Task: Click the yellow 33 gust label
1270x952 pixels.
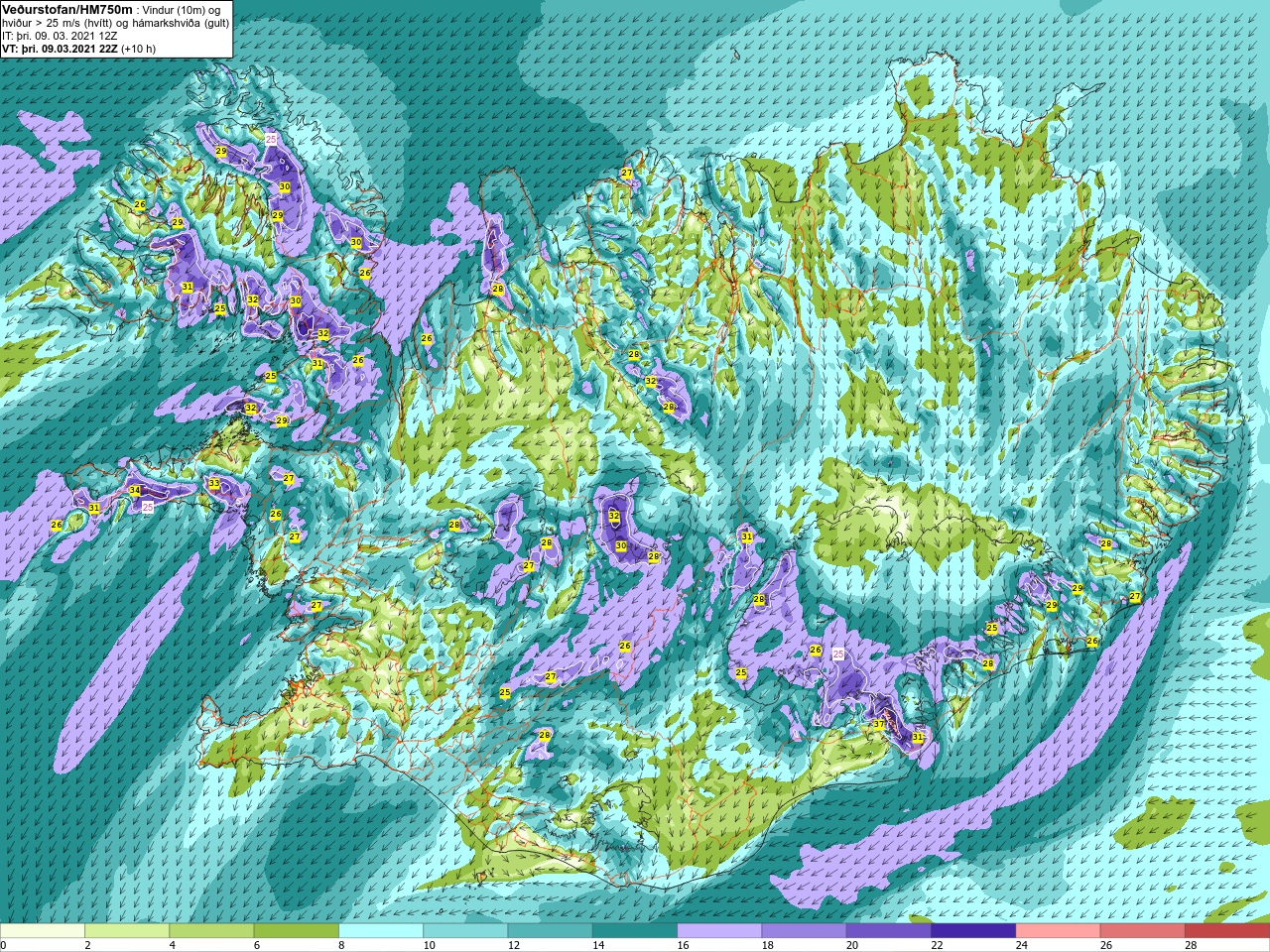Action: pyautogui.click(x=214, y=483)
